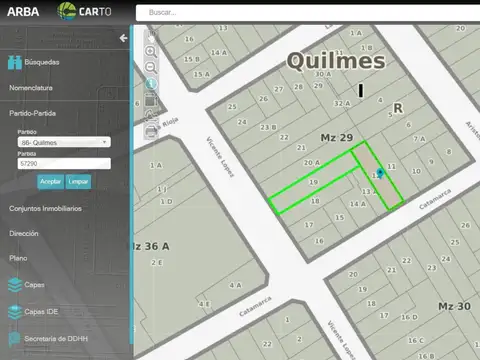Click parcel label 32 A
480x360 pixels.
pos(342,104)
